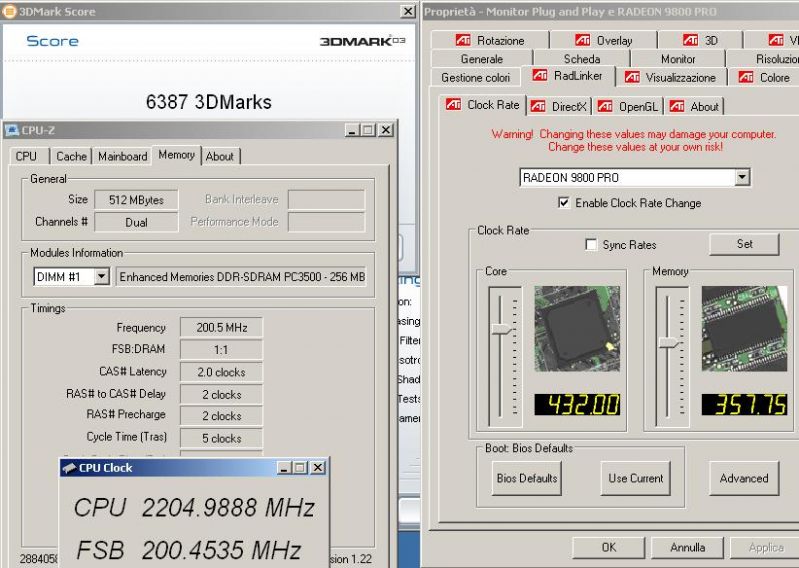Click the 357.75 memory clock display
The image size is (799, 568).
[744, 404]
